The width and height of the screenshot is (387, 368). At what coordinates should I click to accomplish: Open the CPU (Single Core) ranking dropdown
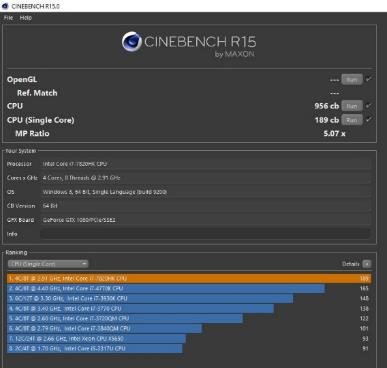[x=48, y=264]
